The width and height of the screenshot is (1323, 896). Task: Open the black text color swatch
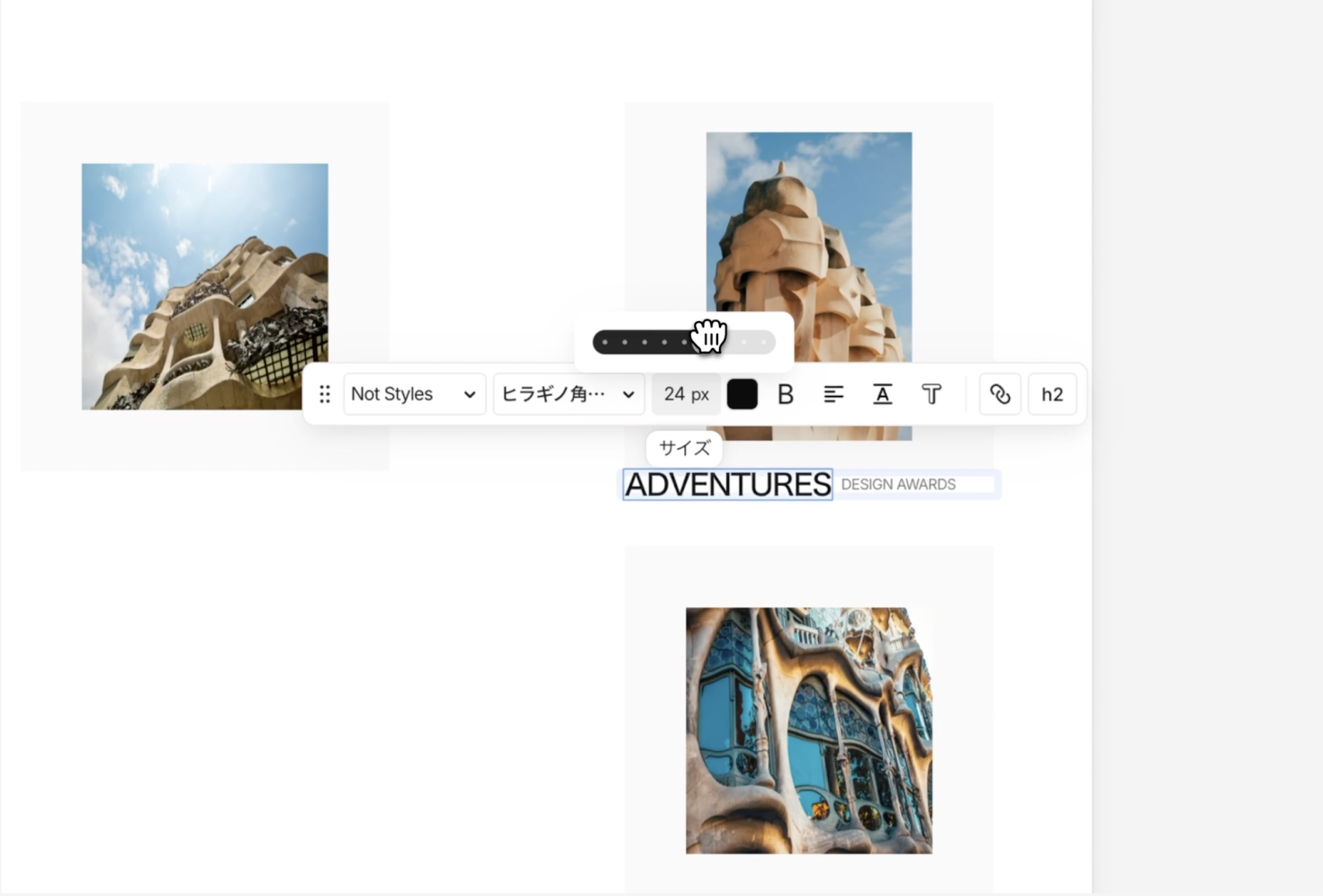click(x=742, y=394)
